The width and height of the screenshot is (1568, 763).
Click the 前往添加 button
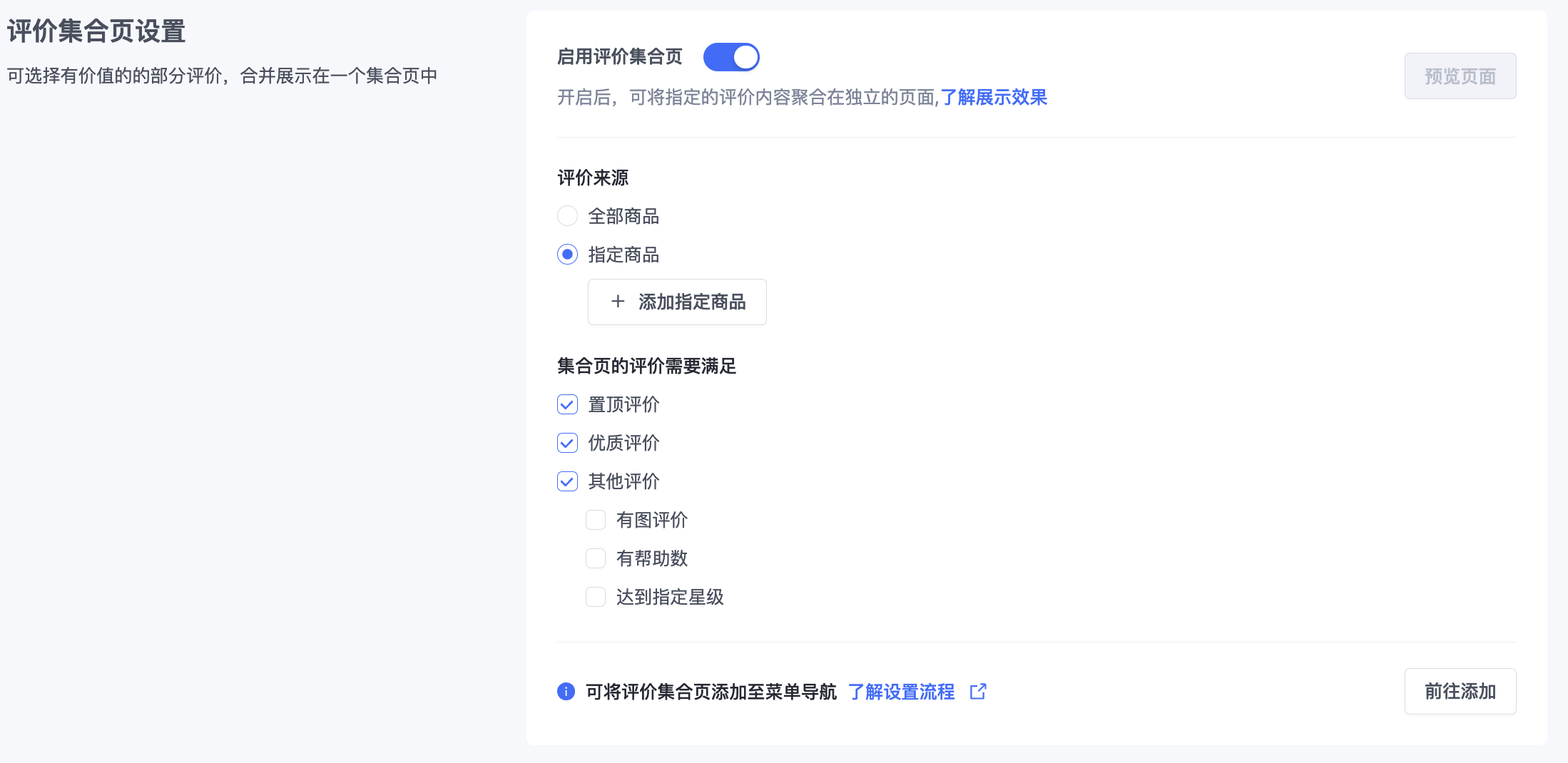(1460, 691)
